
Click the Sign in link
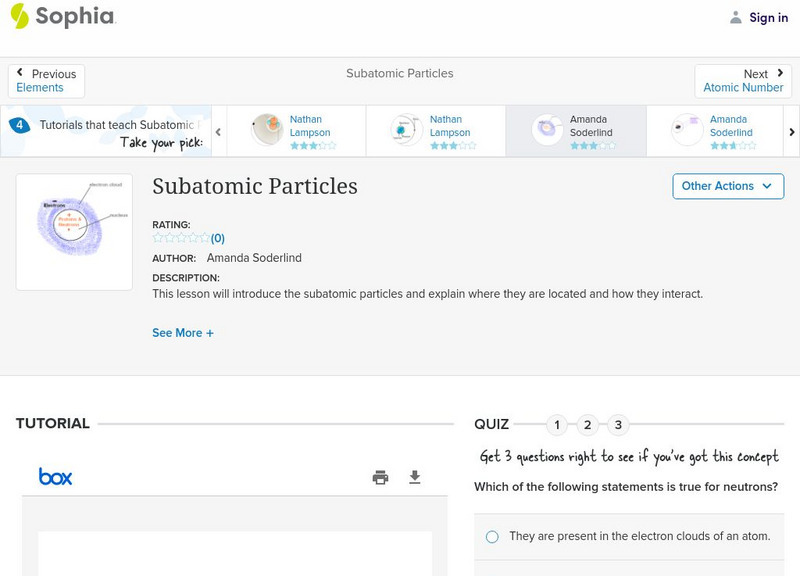(x=768, y=17)
